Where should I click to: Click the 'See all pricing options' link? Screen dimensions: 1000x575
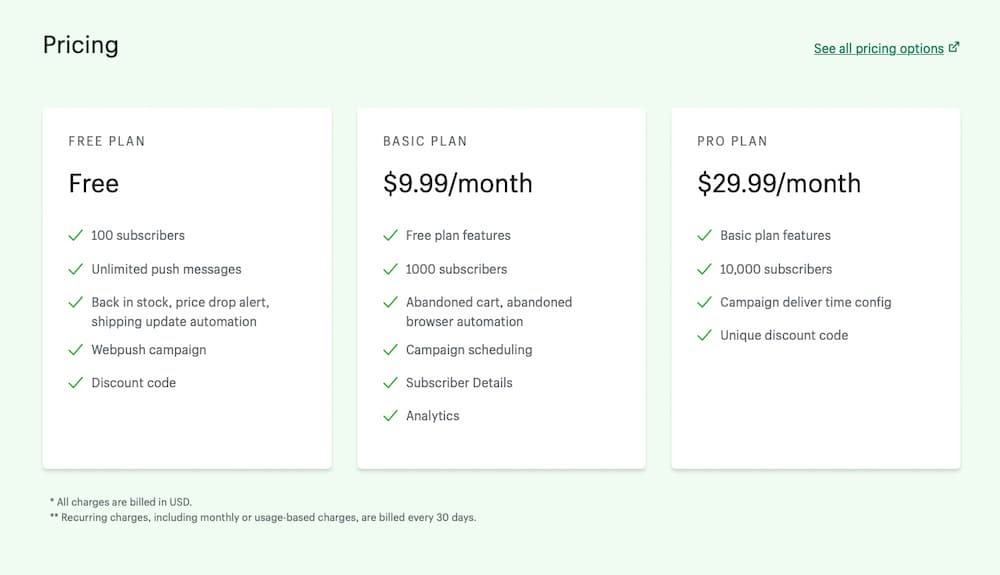tap(878, 48)
